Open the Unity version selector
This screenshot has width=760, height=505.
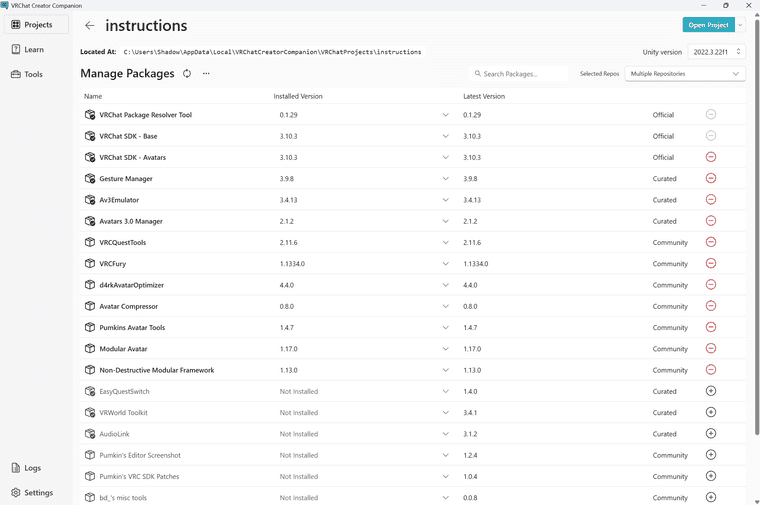pos(716,52)
